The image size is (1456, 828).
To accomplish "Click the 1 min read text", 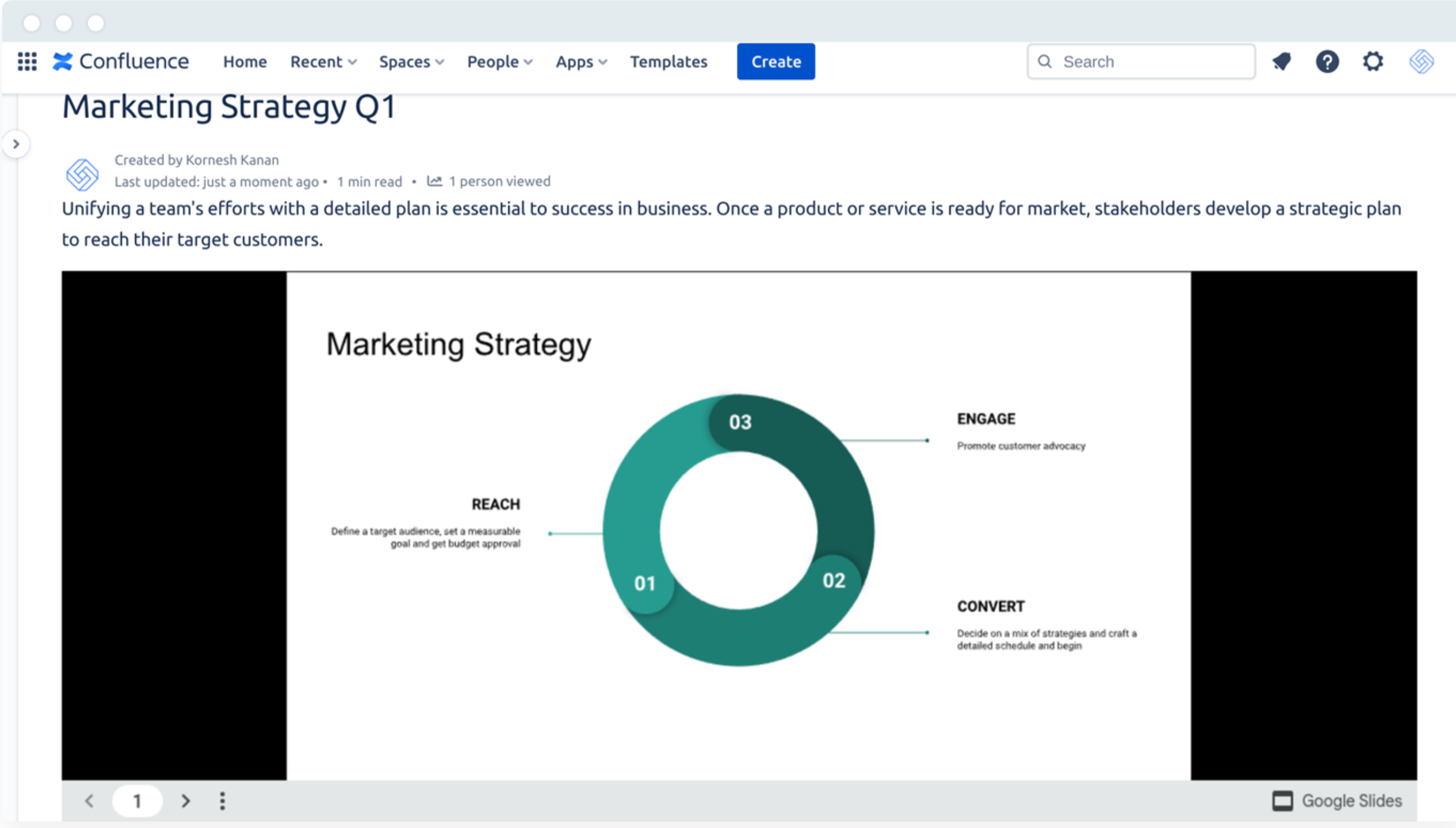I will pyautogui.click(x=369, y=182).
